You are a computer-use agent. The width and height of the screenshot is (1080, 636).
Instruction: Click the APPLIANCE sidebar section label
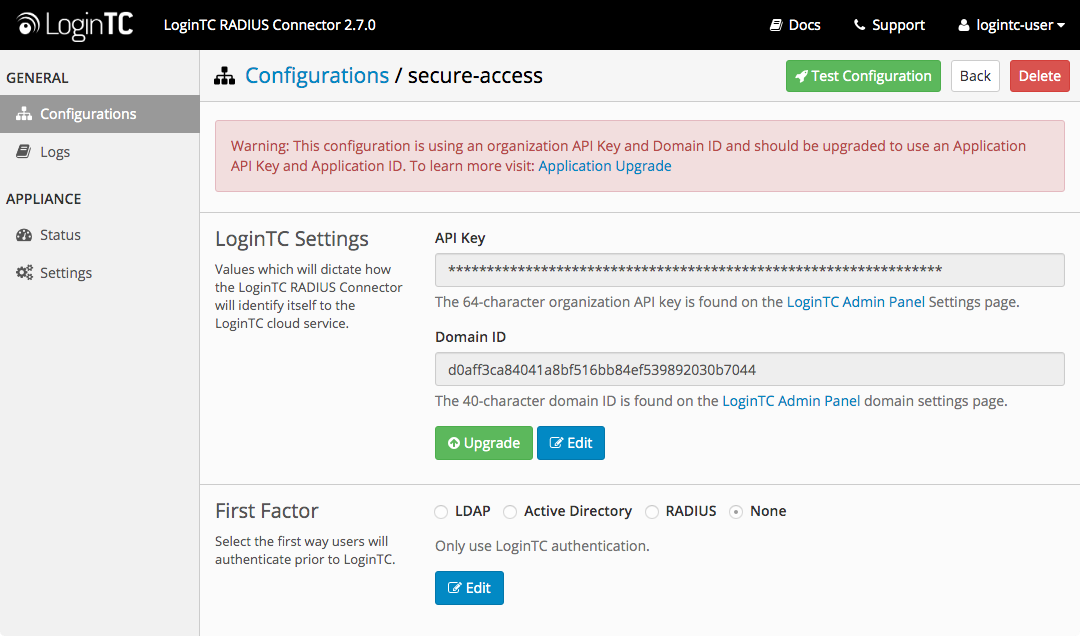pyautogui.click(x=43, y=199)
